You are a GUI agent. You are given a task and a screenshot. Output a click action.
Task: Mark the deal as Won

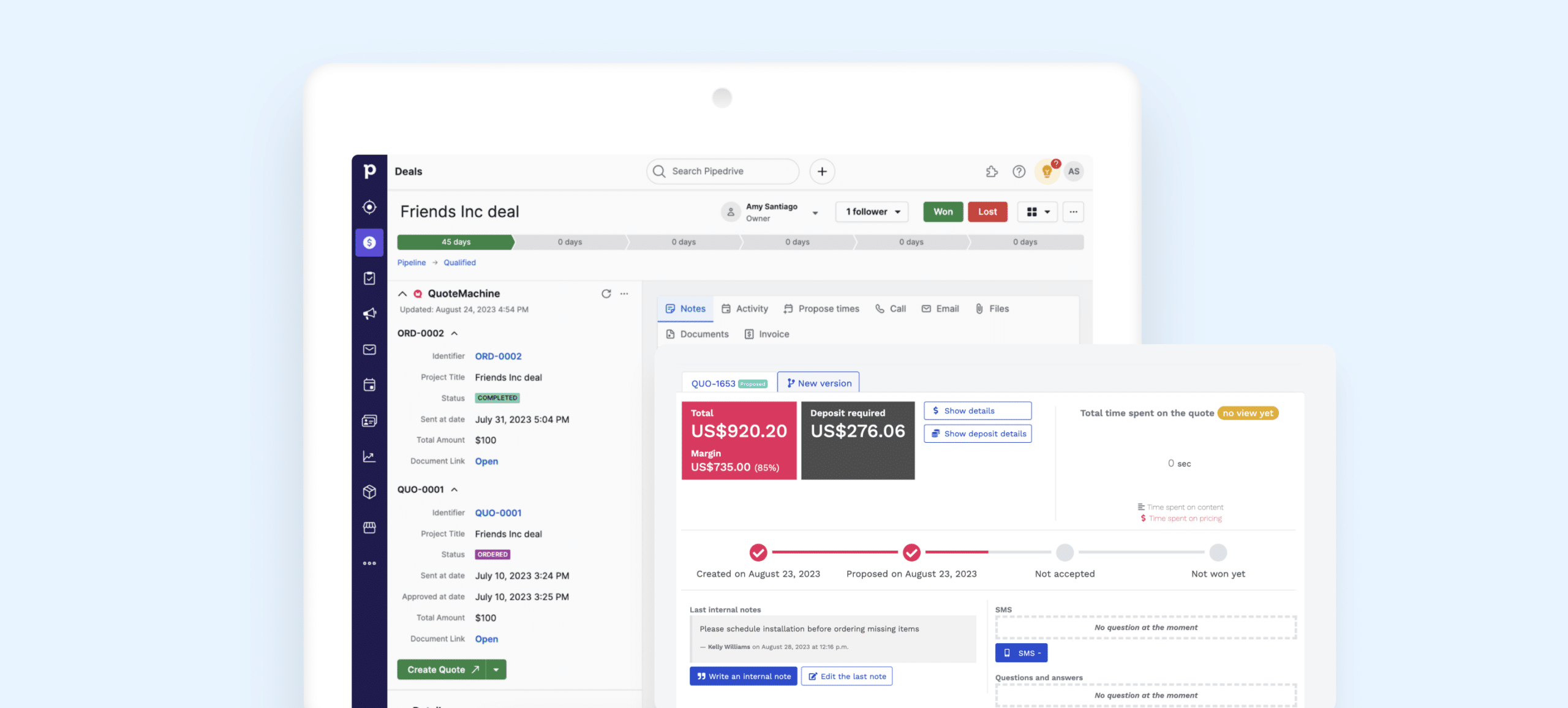[x=943, y=212]
